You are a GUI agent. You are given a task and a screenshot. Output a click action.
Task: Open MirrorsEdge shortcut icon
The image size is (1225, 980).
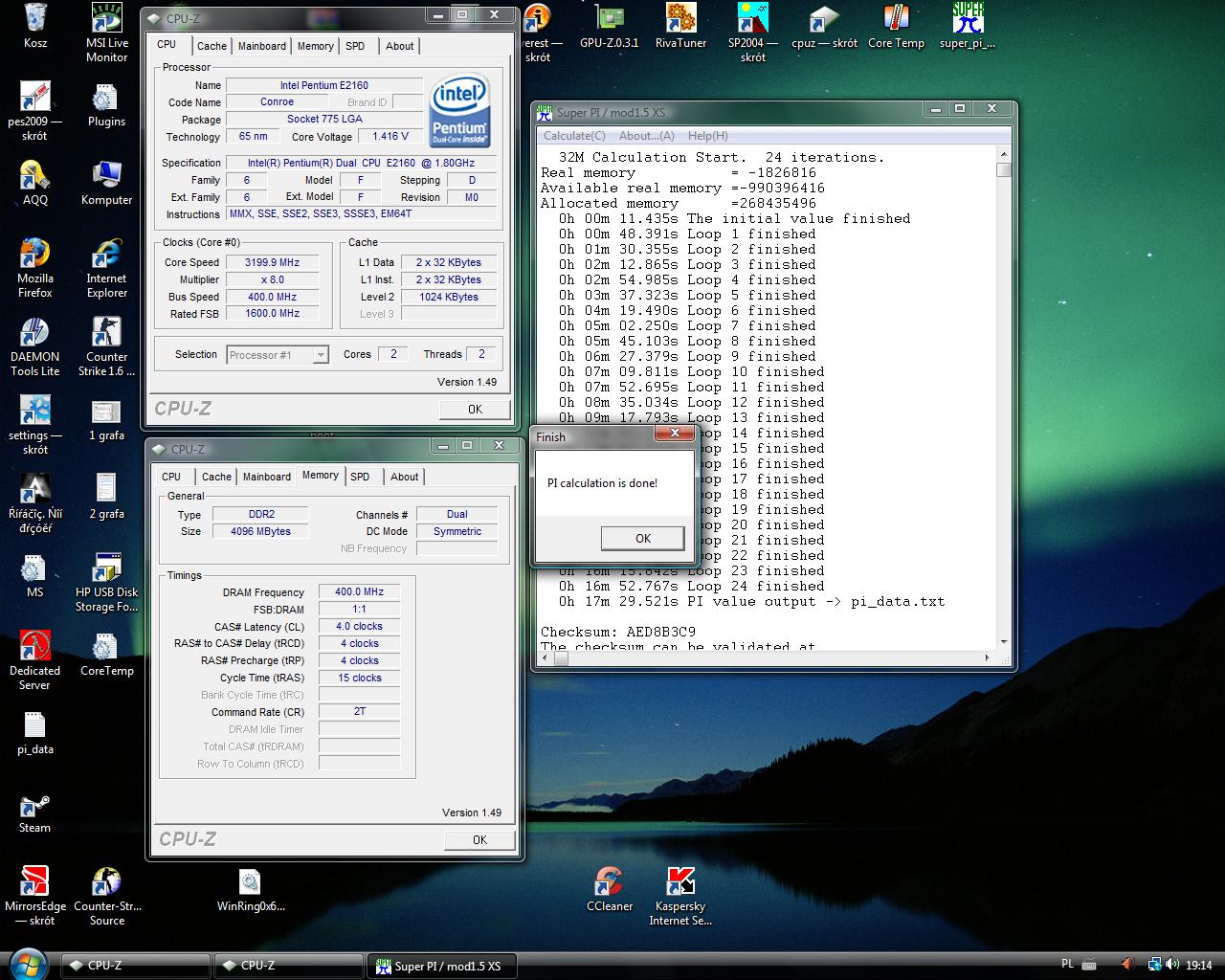tap(35, 896)
